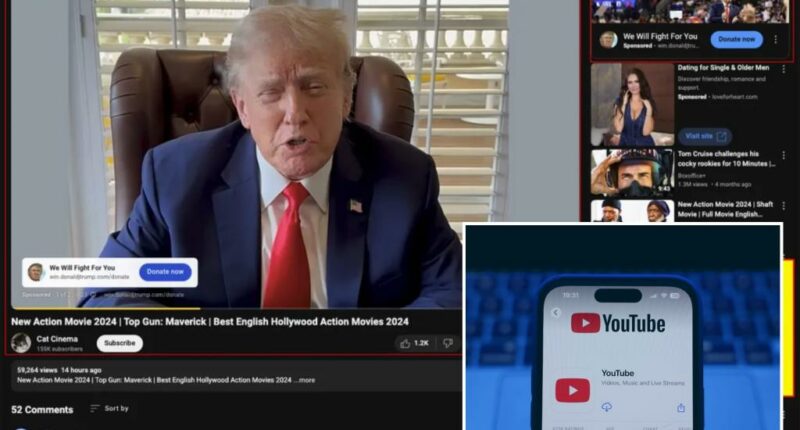Image resolution: width=800 pixels, height=430 pixels.
Task: Open the Dating for Single & Older Men title
Action: click(x=723, y=67)
